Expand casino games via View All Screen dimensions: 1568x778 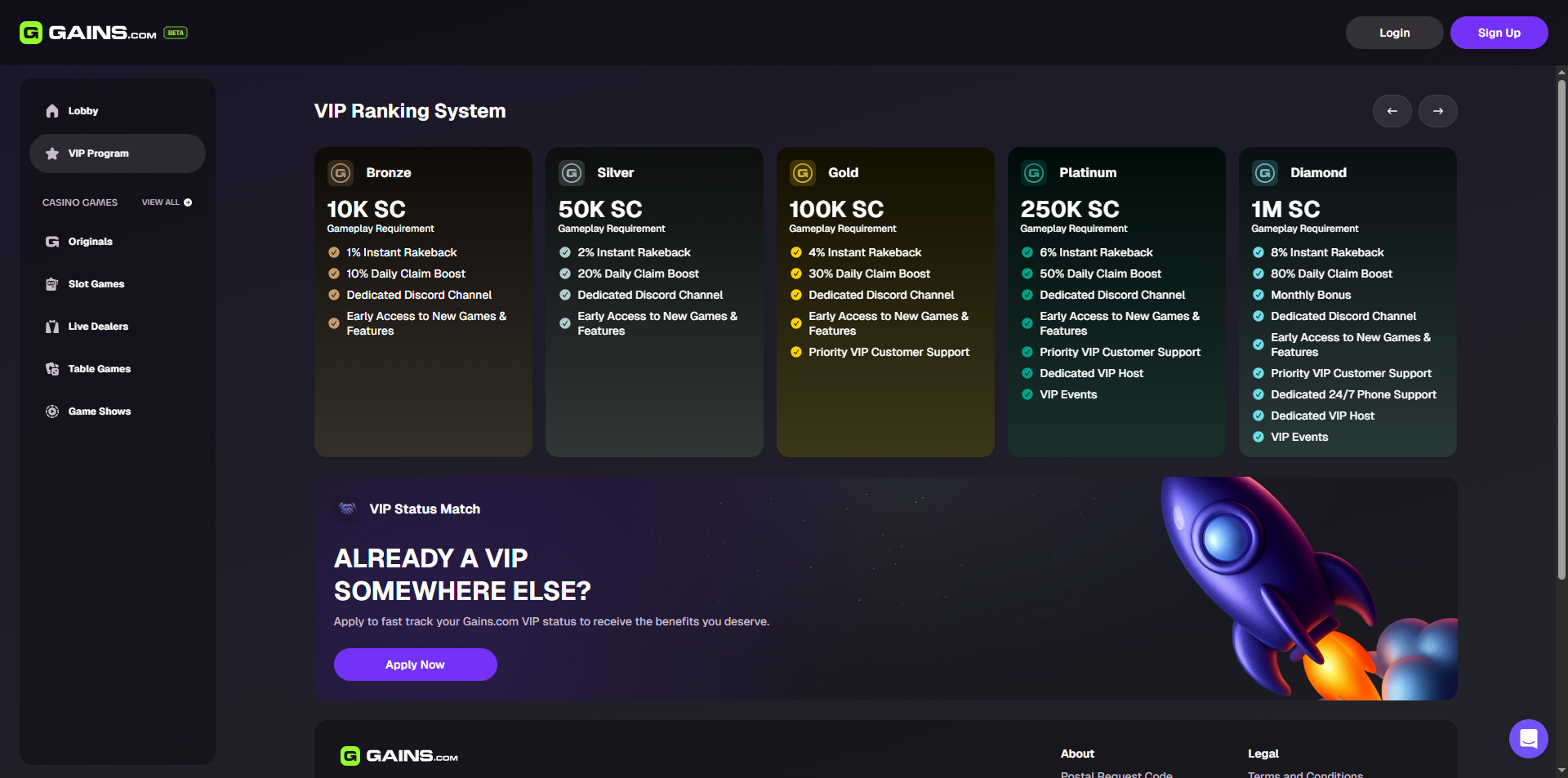coord(167,202)
